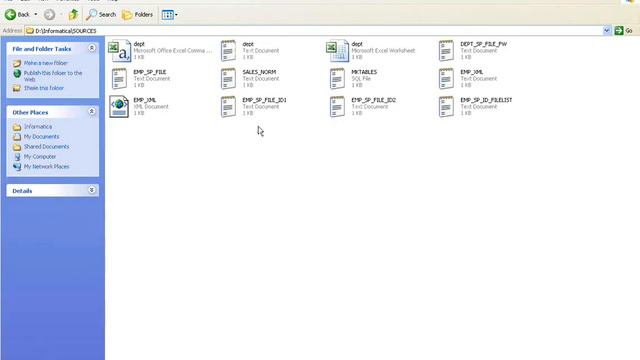Click Share this folder link
The width and height of the screenshot is (640, 360).
[x=44, y=88]
